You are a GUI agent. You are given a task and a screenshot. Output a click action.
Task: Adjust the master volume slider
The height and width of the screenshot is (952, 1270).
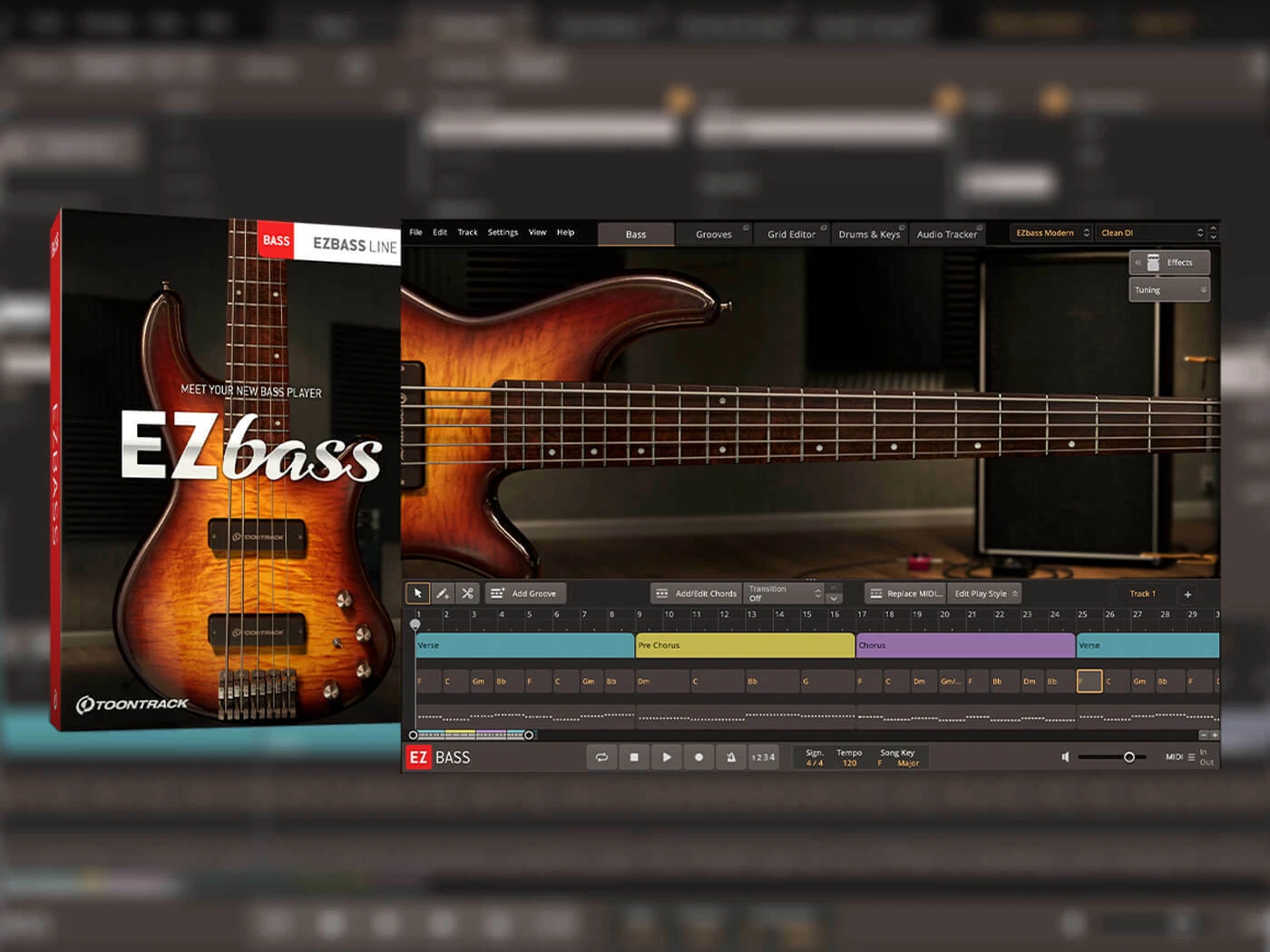1111,757
